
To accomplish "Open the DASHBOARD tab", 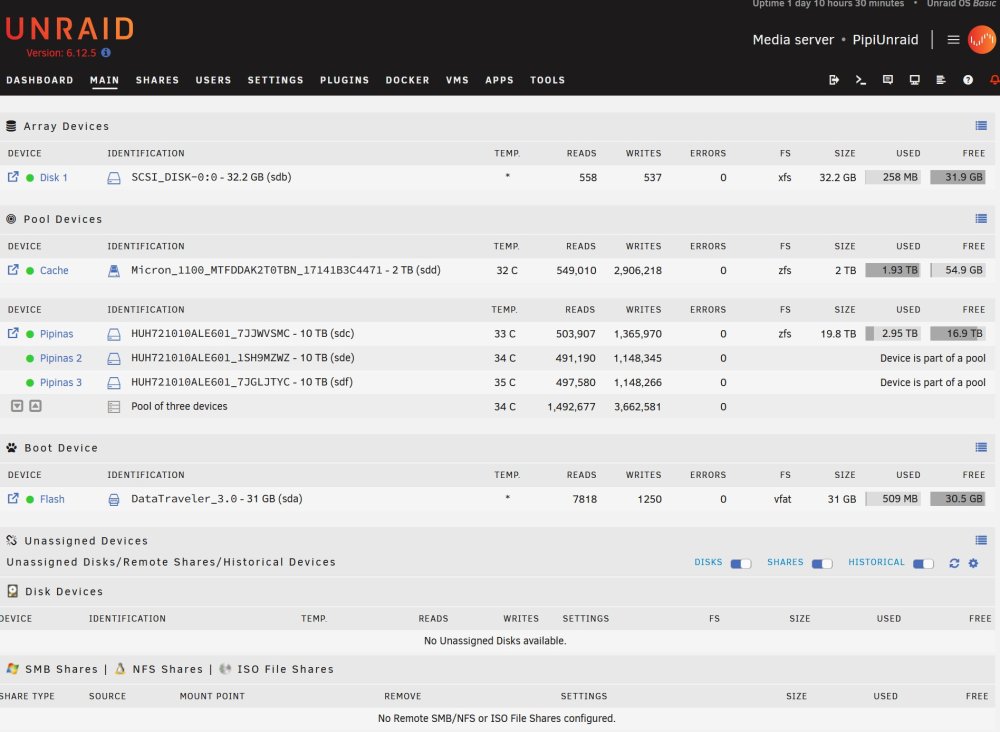I will click(40, 80).
